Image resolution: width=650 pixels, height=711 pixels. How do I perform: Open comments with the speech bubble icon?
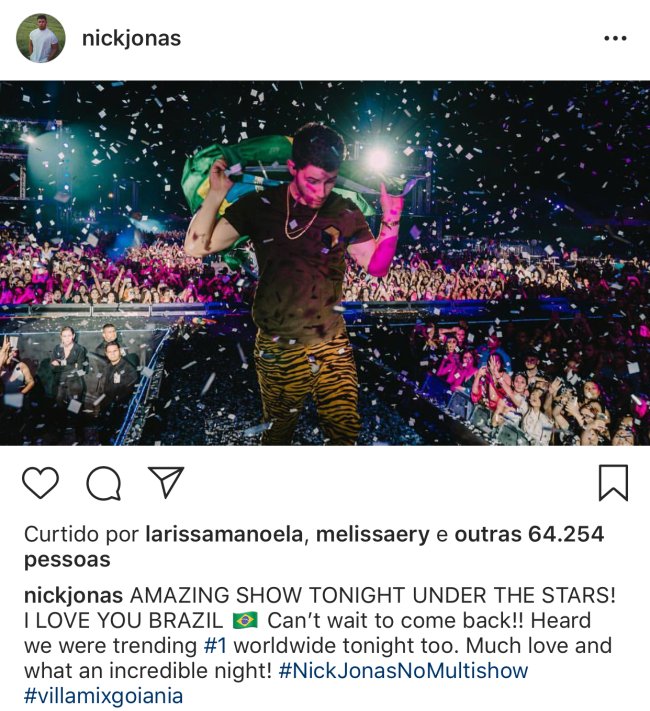point(104,483)
